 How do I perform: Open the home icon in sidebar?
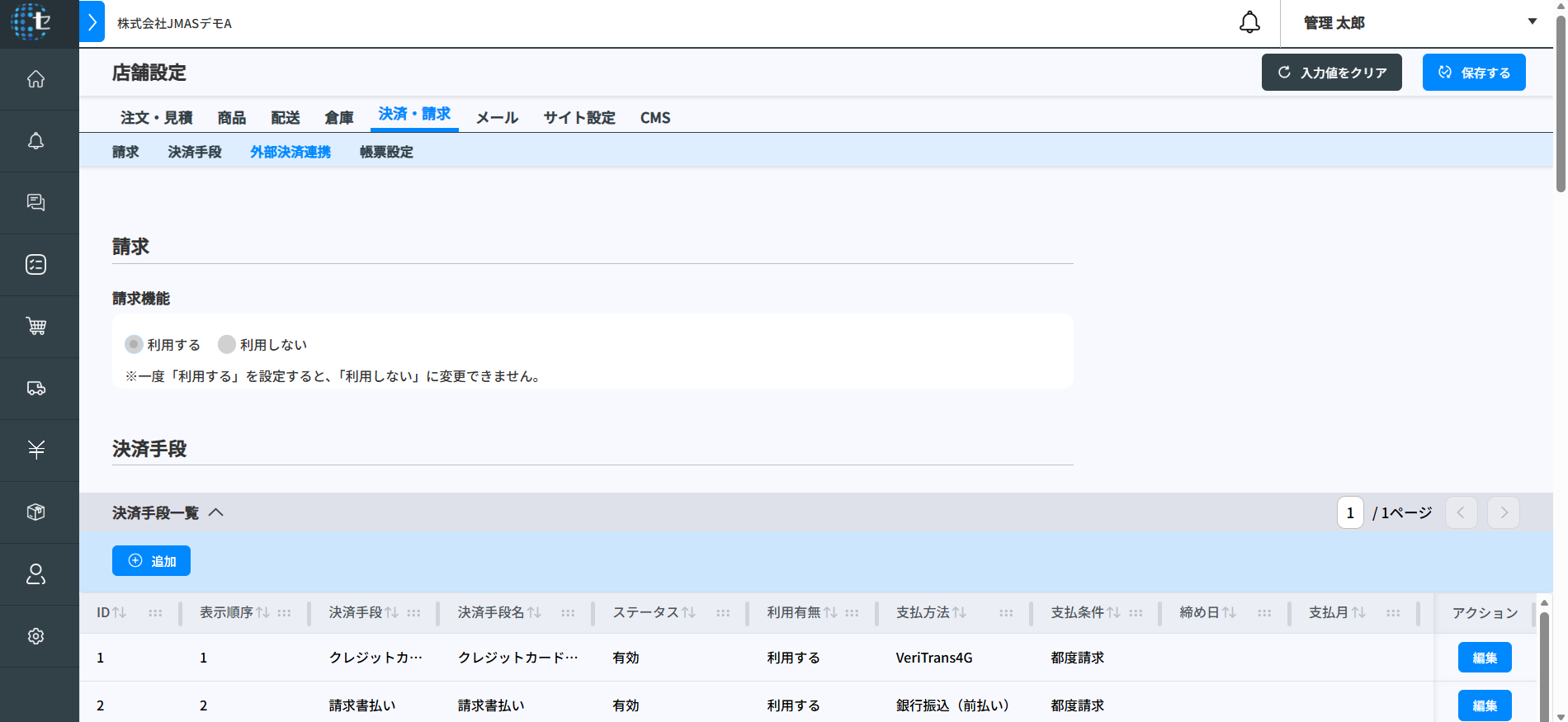pyautogui.click(x=35, y=79)
